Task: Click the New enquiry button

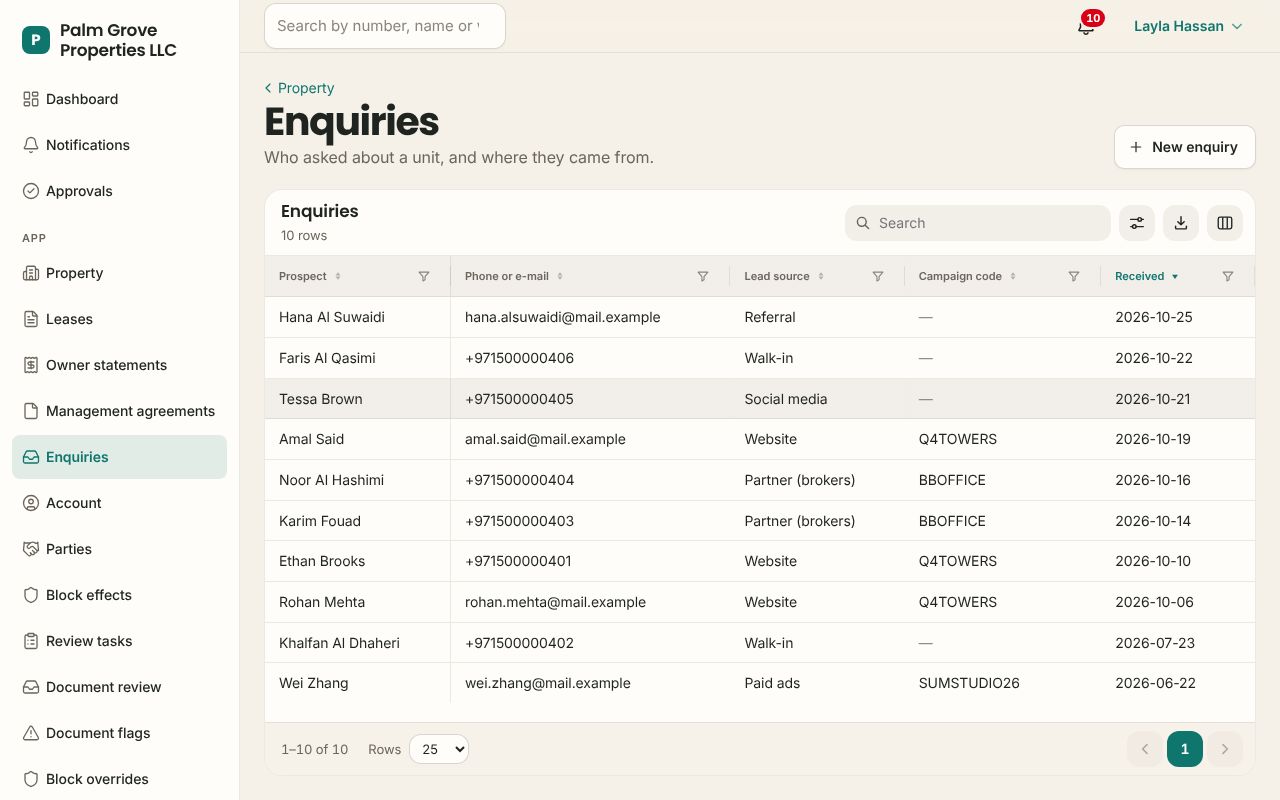Action: 1185,147
